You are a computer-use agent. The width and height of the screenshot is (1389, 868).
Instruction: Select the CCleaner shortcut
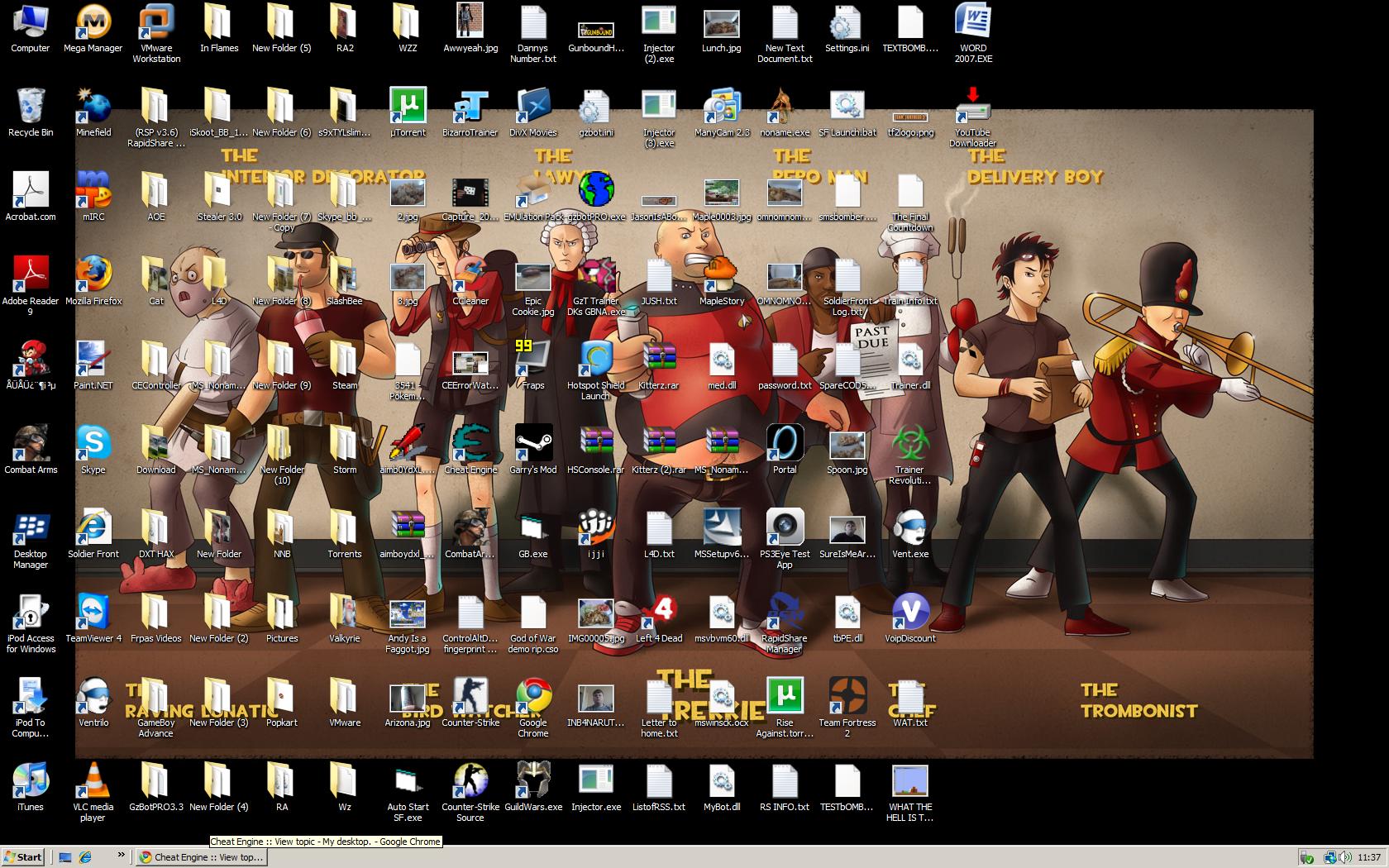click(470, 282)
